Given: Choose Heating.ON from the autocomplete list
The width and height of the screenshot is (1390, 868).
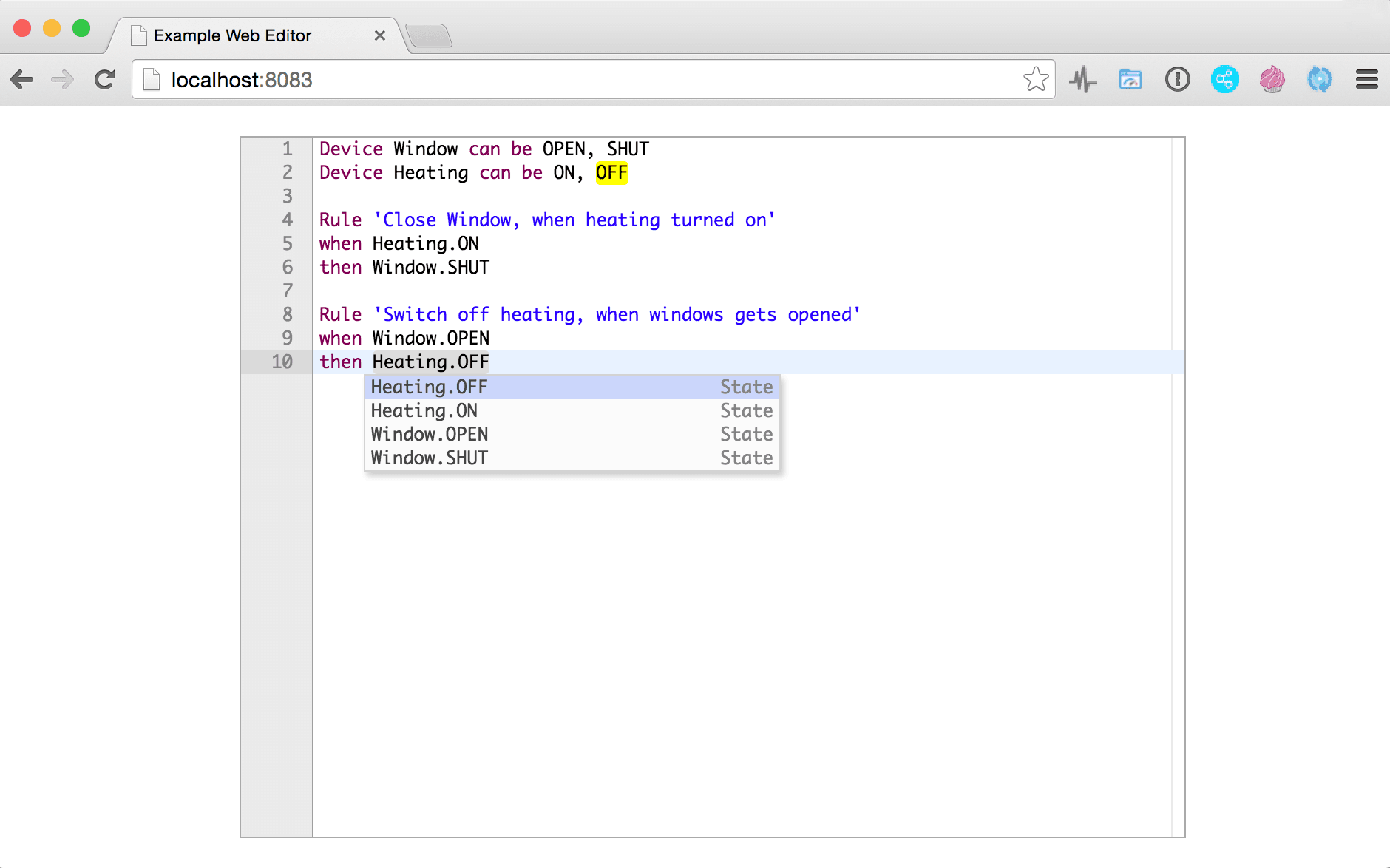Looking at the screenshot, I should tap(572, 410).
